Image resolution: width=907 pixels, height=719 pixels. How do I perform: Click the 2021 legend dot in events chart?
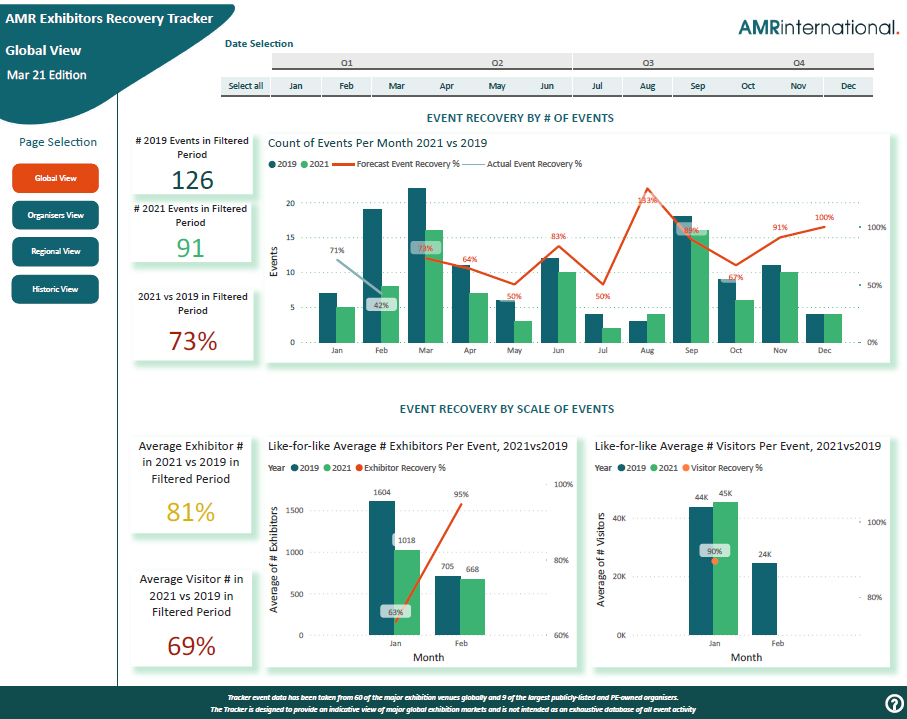coord(304,164)
